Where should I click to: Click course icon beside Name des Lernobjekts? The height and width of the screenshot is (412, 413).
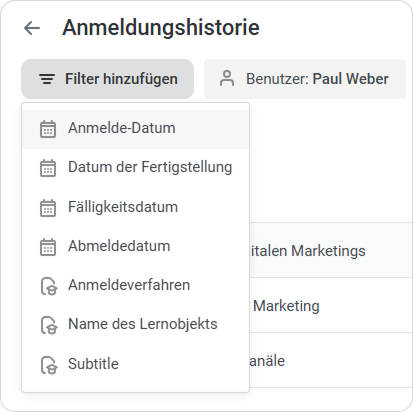49,325
